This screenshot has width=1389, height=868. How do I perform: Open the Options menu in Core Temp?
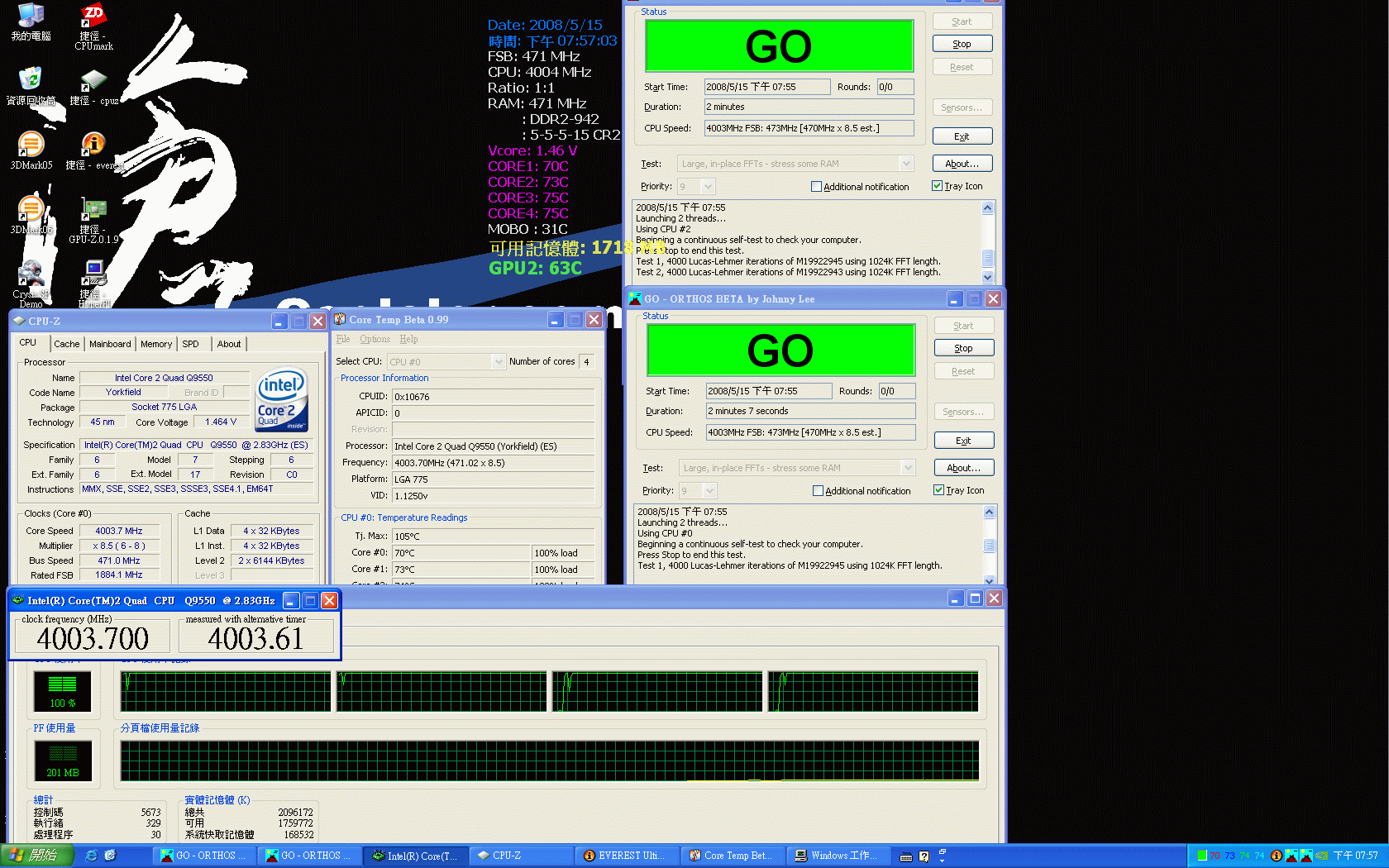[375, 339]
